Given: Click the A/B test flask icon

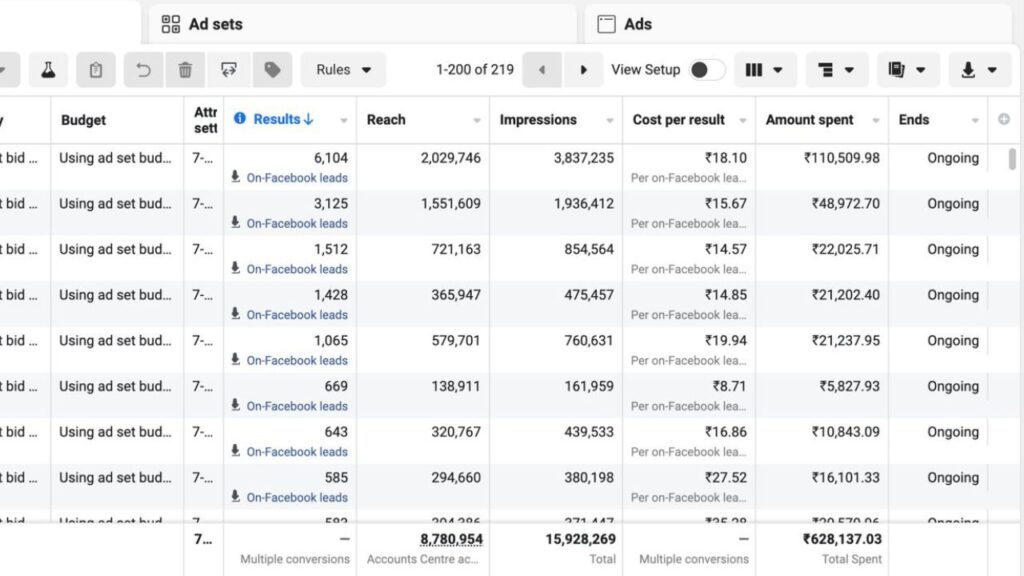Looking at the screenshot, I should [47, 70].
